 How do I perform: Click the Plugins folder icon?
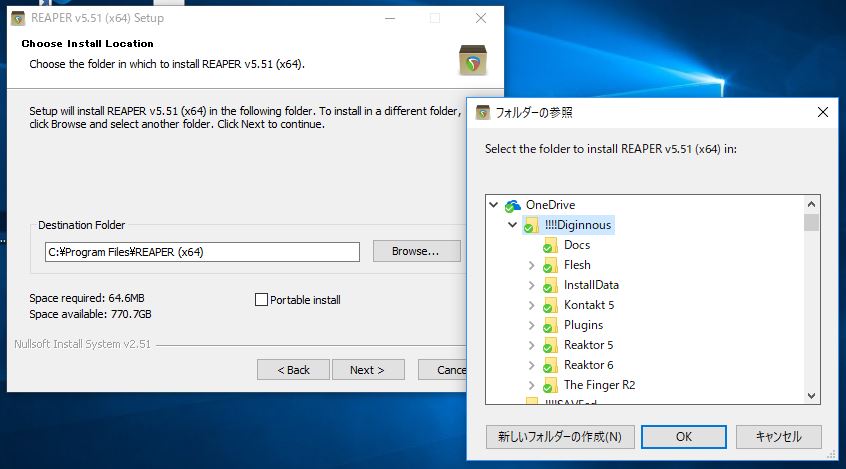pos(550,325)
